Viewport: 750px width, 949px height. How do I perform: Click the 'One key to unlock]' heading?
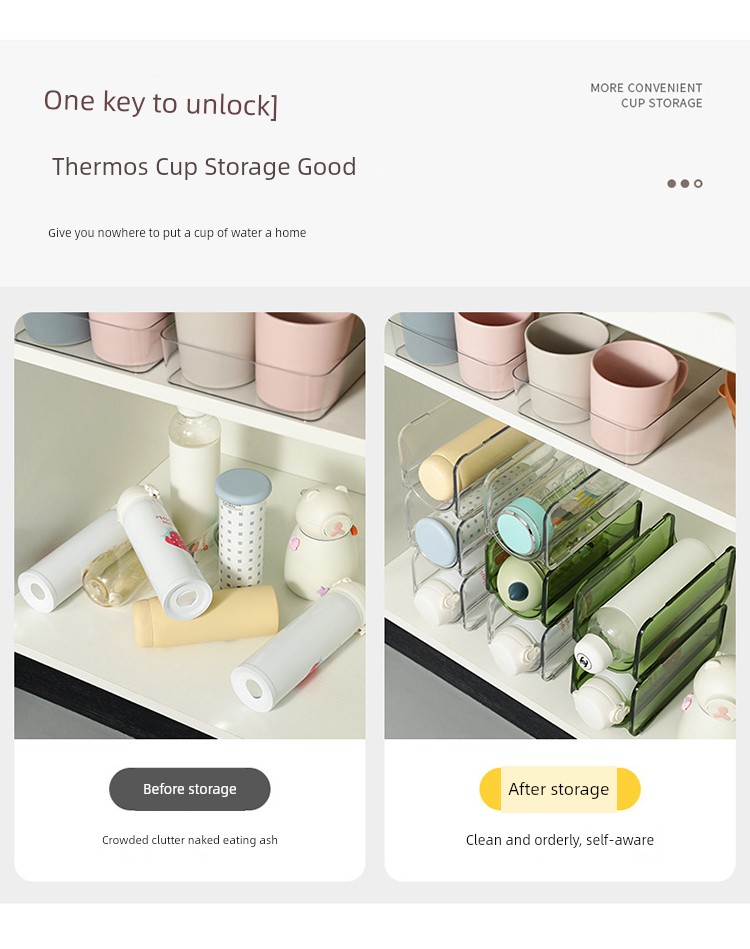pyautogui.click(x=160, y=103)
